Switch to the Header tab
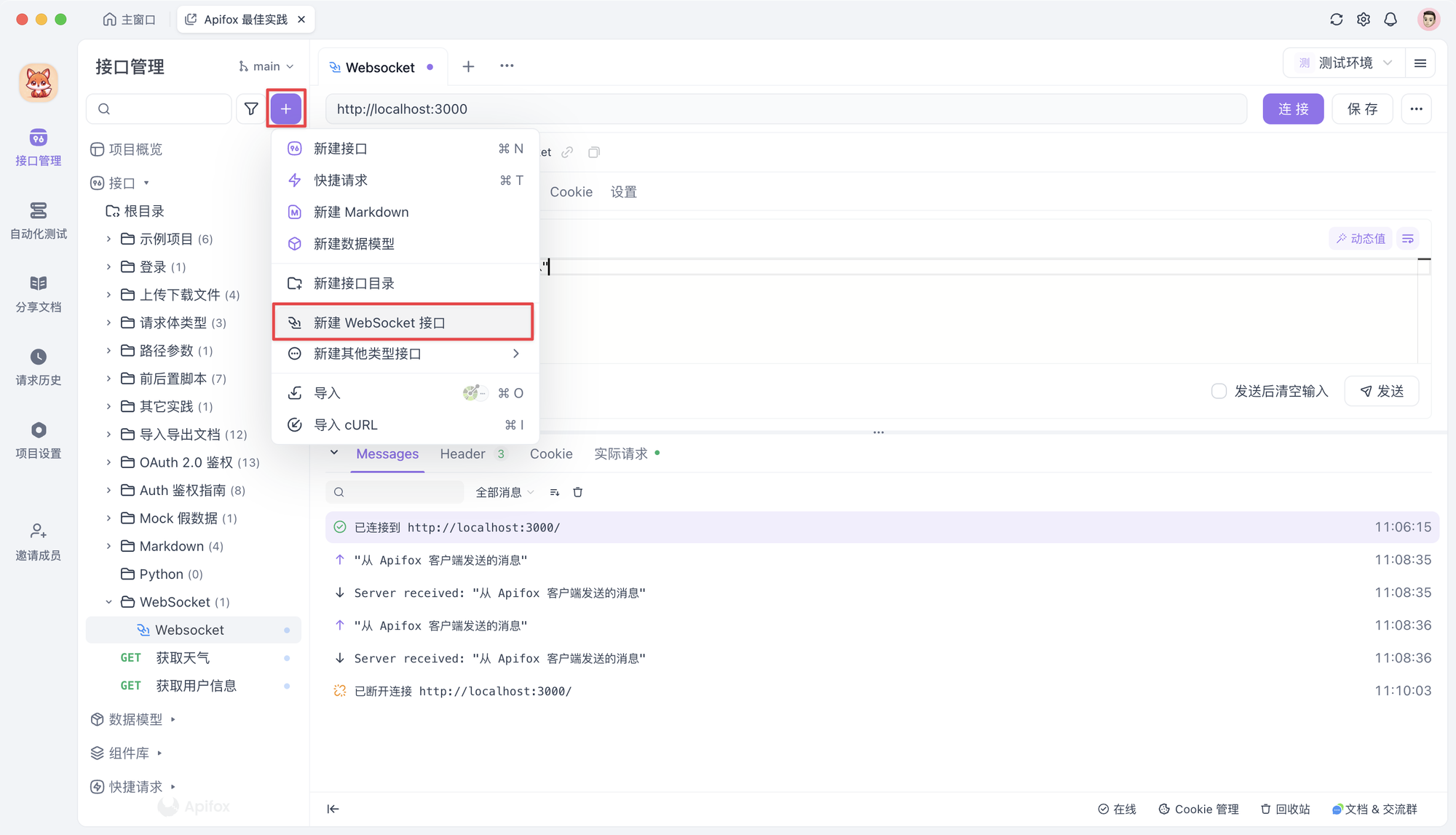 coord(463,454)
